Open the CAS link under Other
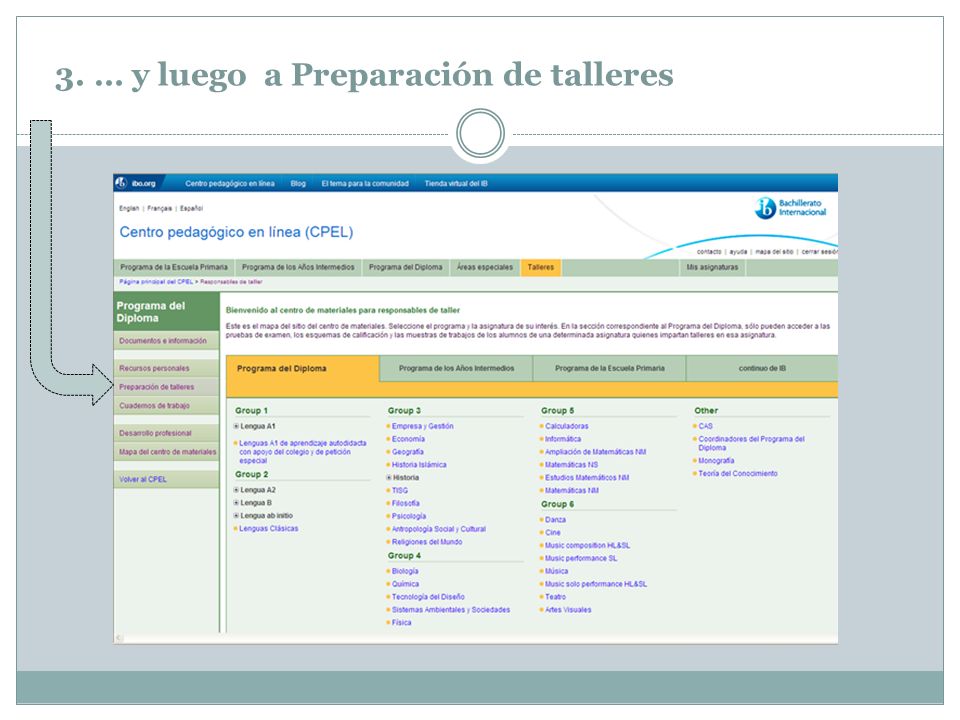 [705, 426]
